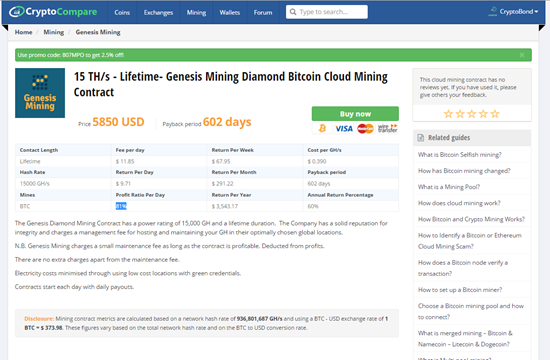Open the Mining menu in navbar
Screen dimensions: 550x360
click(x=196, y=13)
